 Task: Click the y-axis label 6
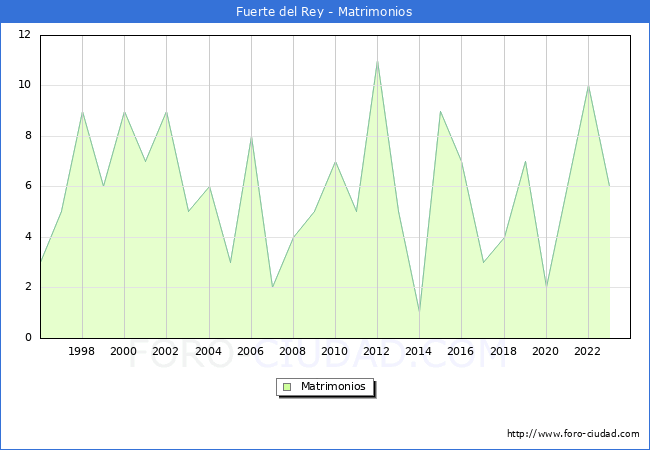28,186
